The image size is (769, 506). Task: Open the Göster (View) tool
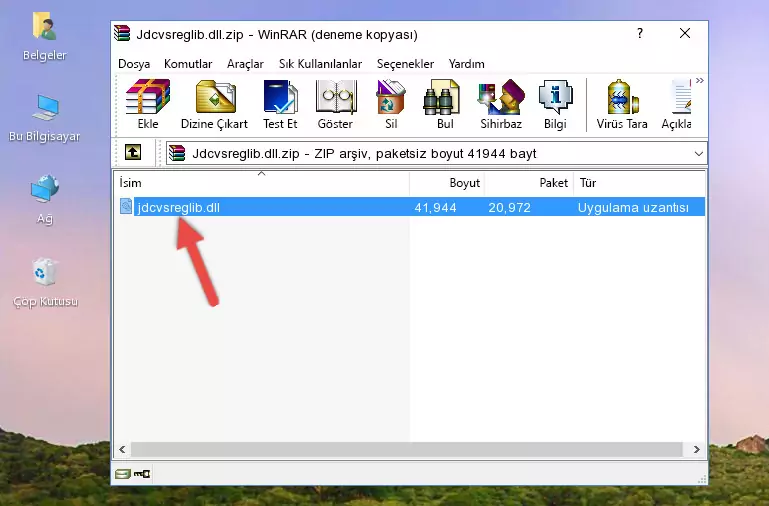click(335, 104)
